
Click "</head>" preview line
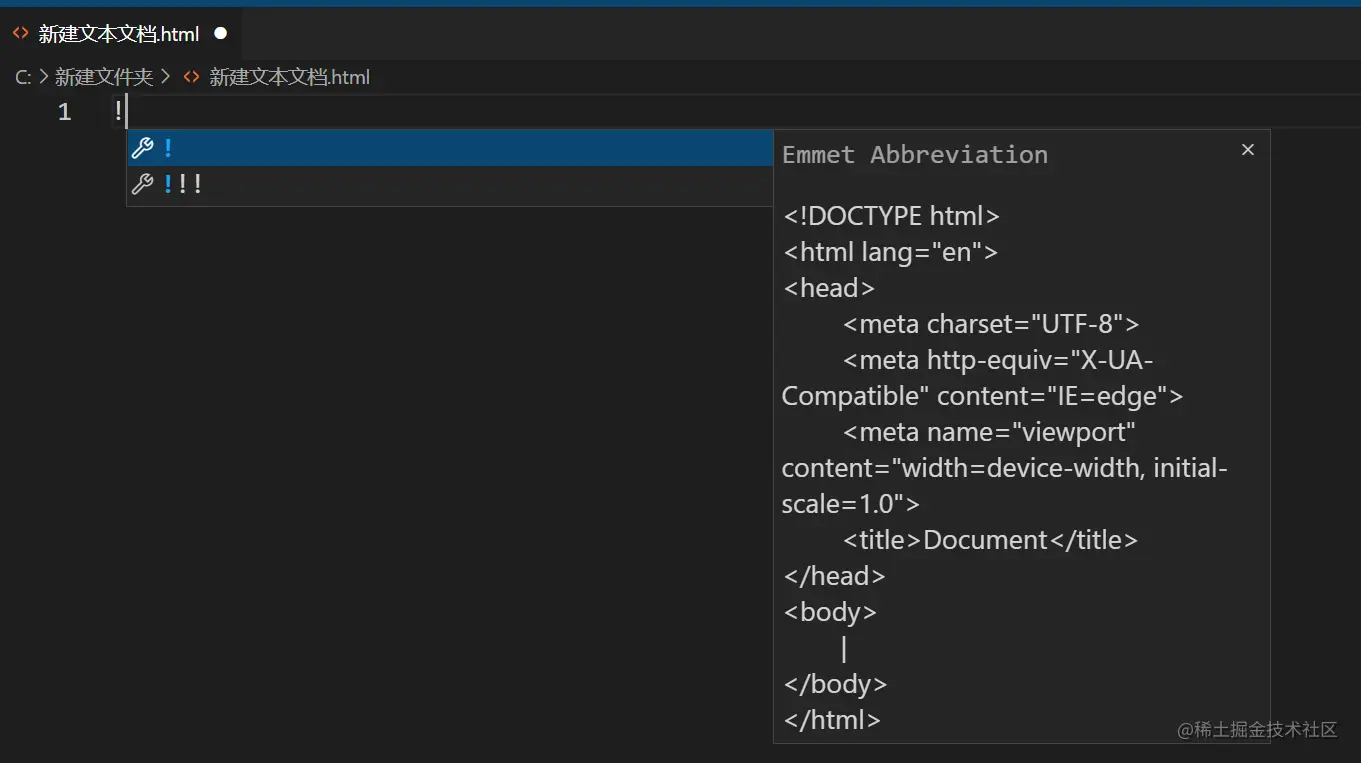point(834,576)
